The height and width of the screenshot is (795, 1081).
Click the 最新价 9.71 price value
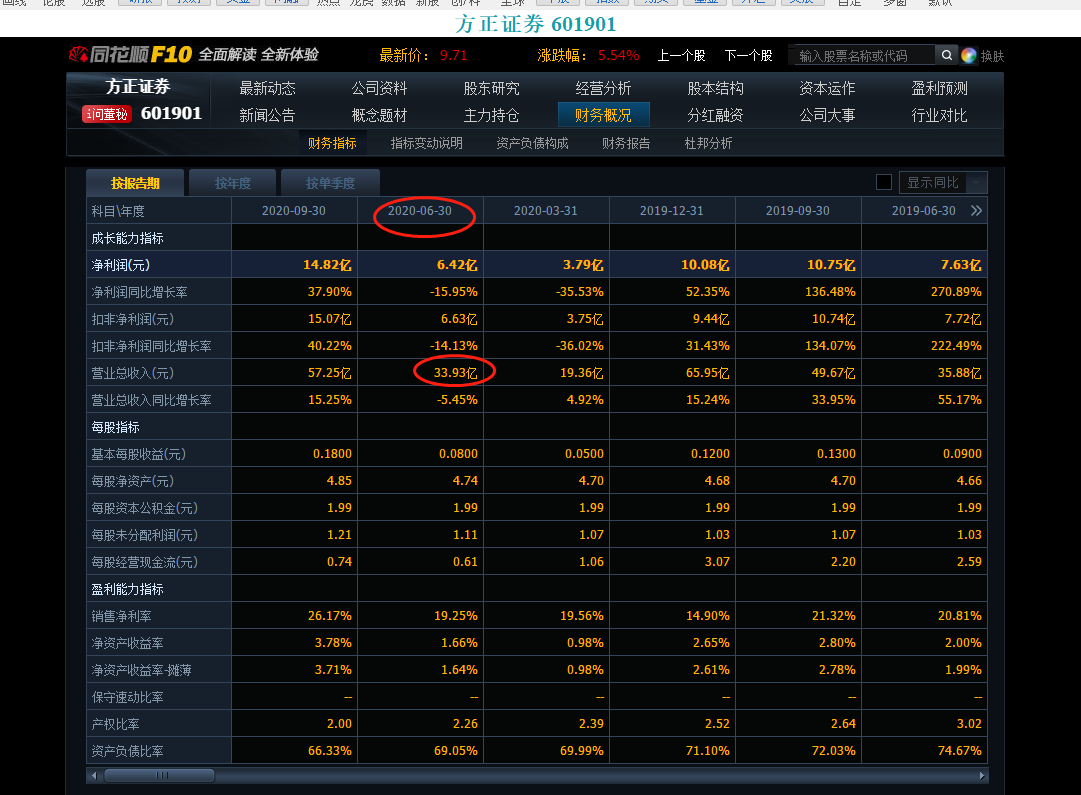pos(453,55)
